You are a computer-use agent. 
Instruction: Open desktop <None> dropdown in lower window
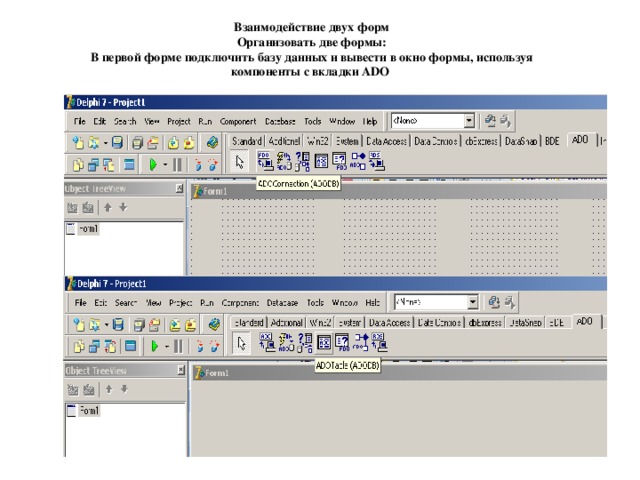473,302
